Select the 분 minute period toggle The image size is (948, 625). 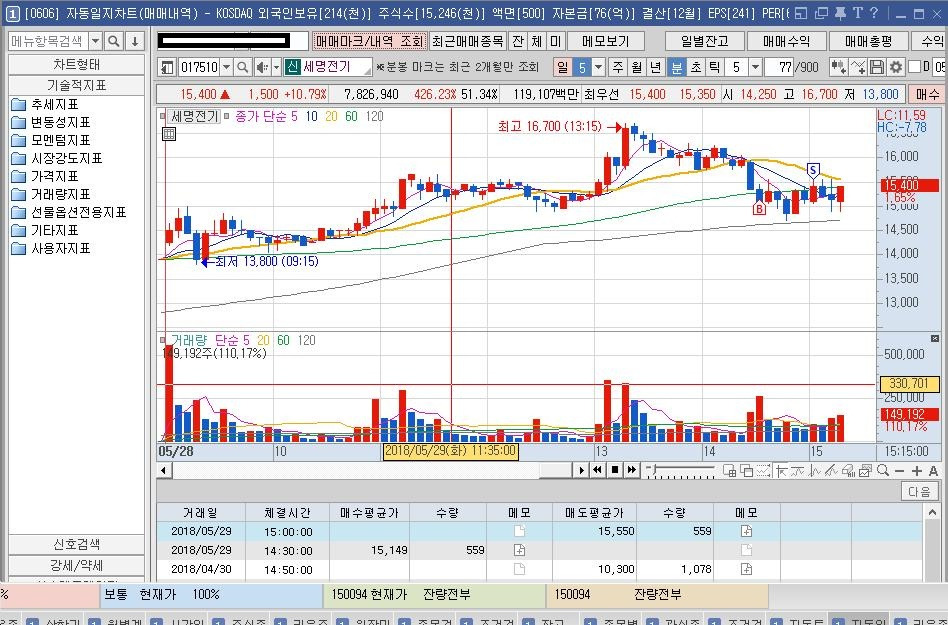click(x=676, y=66)
